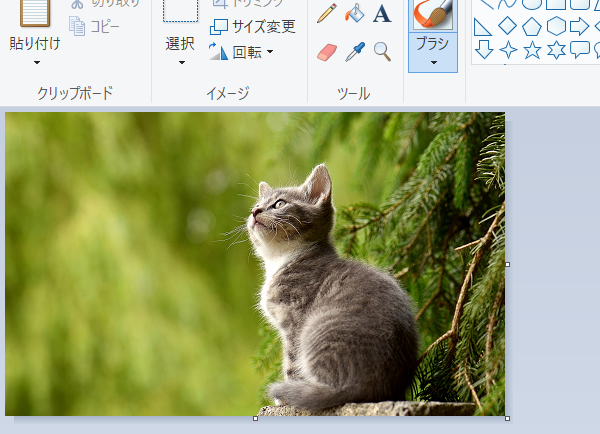
Task: Select the Text (A) tool
Action: pos(382,13)
